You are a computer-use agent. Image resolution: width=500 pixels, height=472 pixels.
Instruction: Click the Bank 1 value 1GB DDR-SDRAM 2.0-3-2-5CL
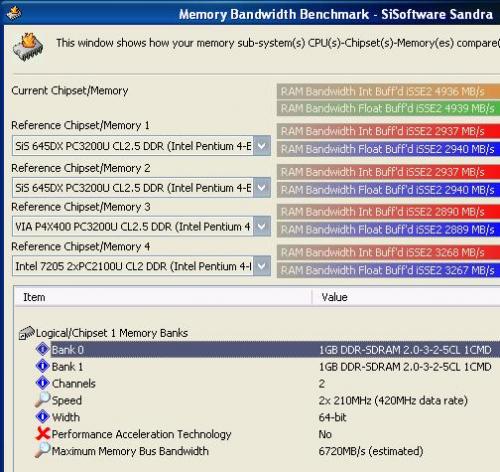(405, 367)
